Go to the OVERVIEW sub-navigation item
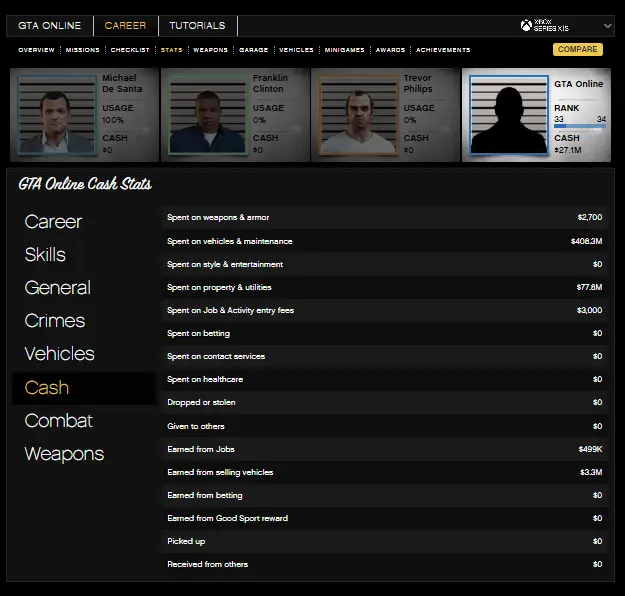The width and height of the screenshot is (625, 596). click(x=36, y=50)
